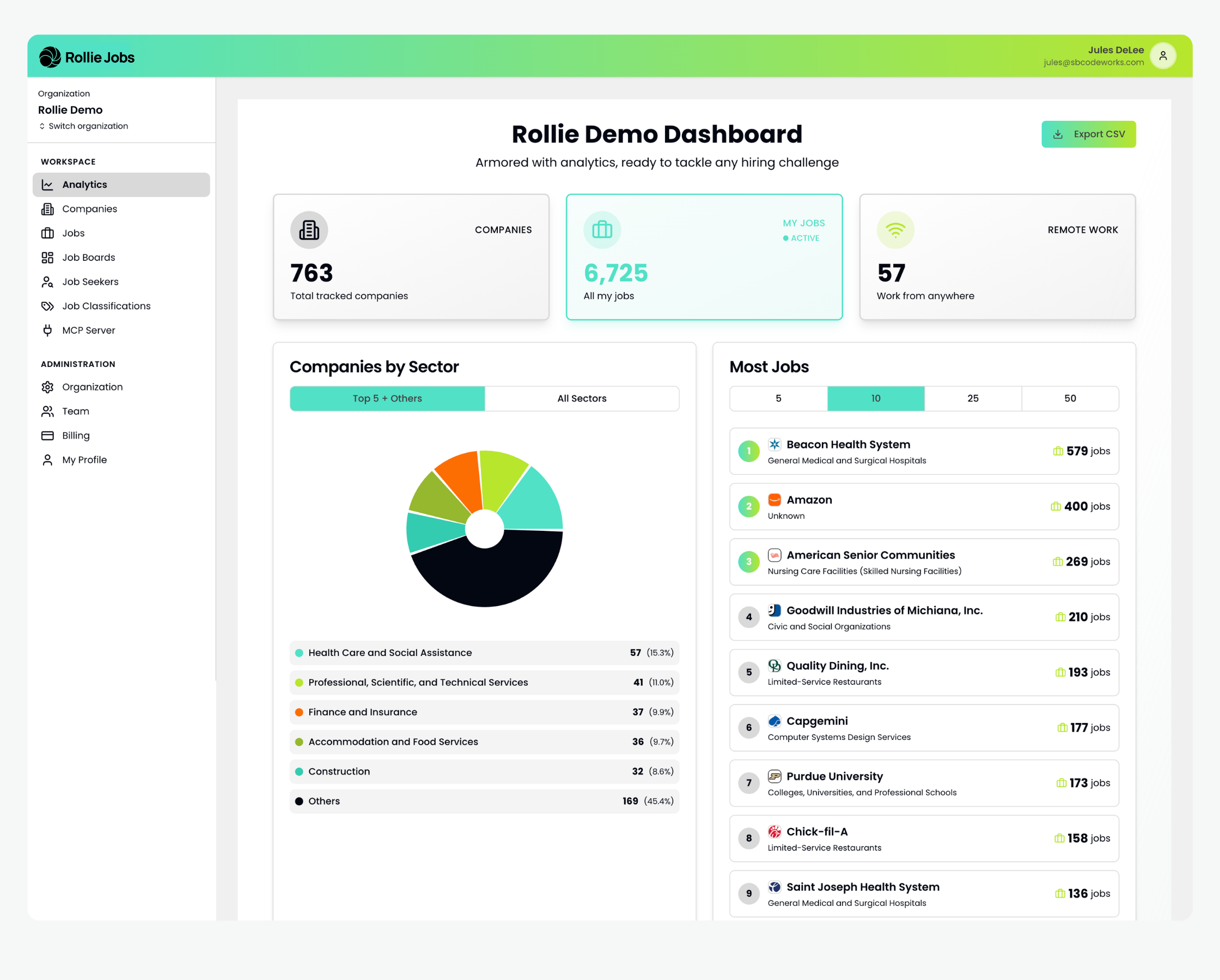Switch to All Sectors view
1220x980 pixels.
[x=582, y=399]
